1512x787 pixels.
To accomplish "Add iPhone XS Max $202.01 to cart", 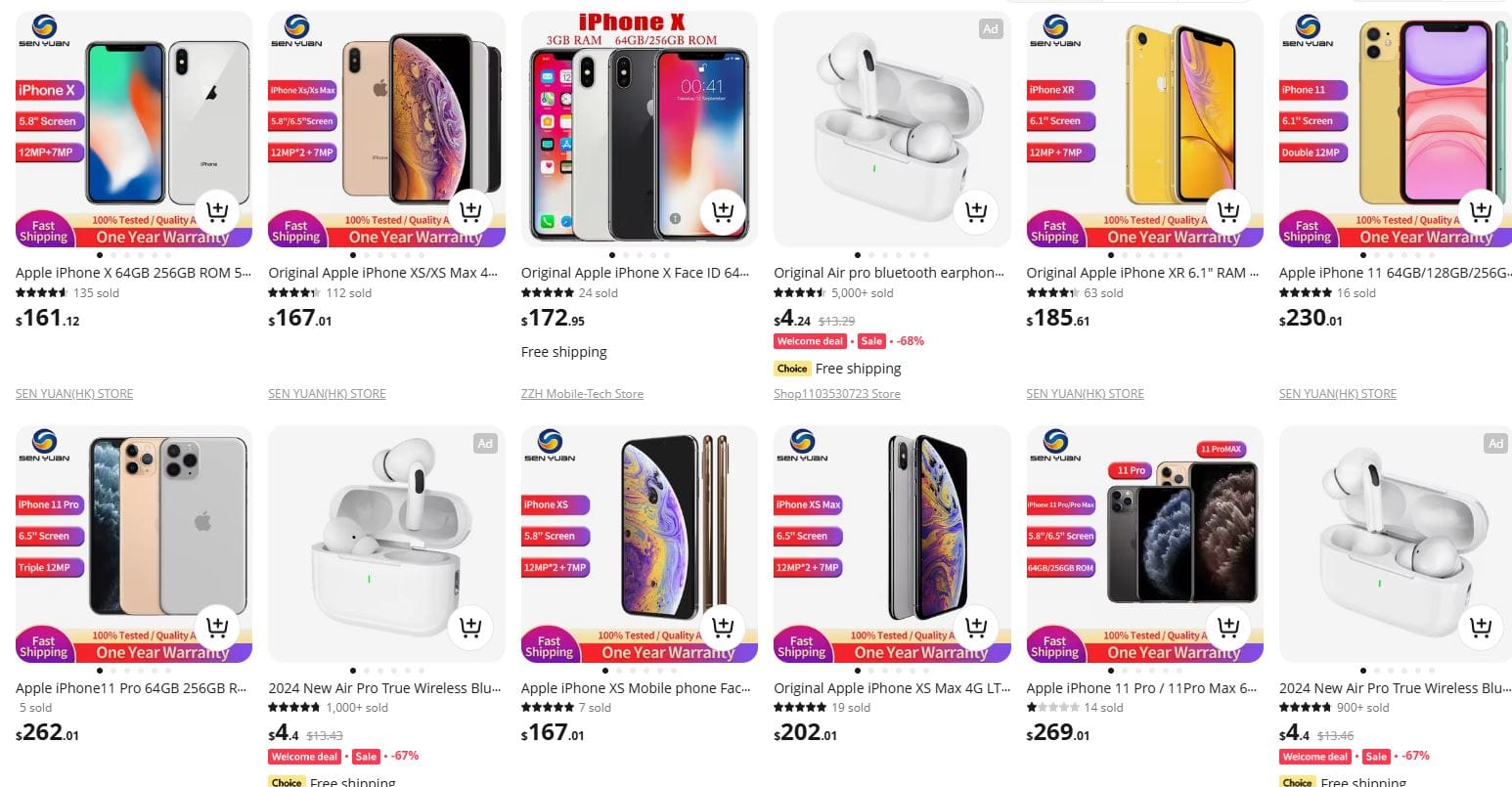I will 975,627.
